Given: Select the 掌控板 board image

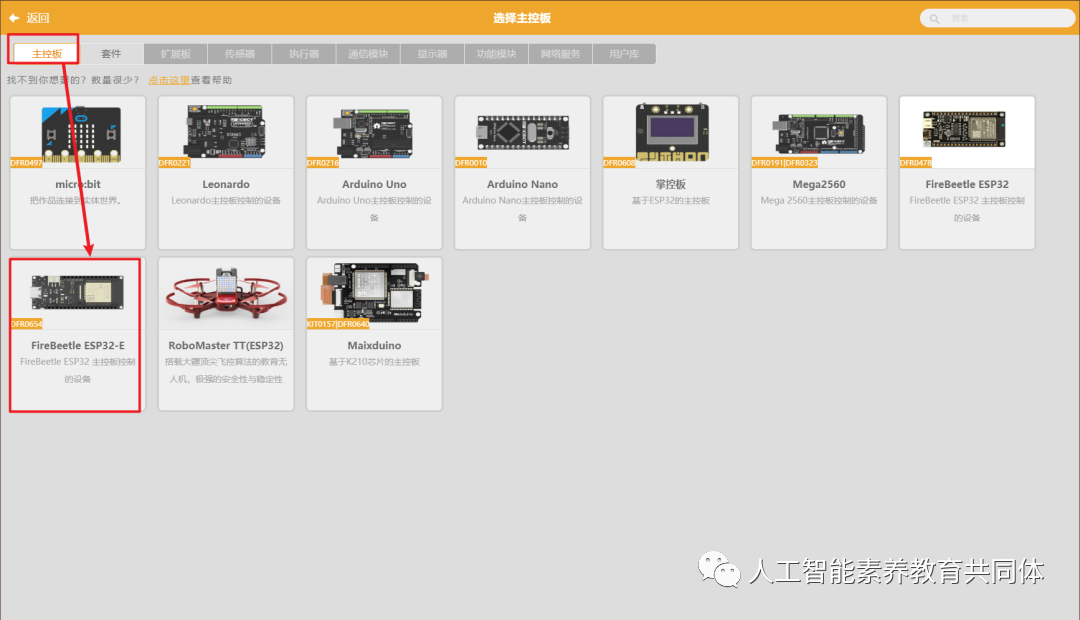Looking at the screenshot, I should click(x=672, y=132).
